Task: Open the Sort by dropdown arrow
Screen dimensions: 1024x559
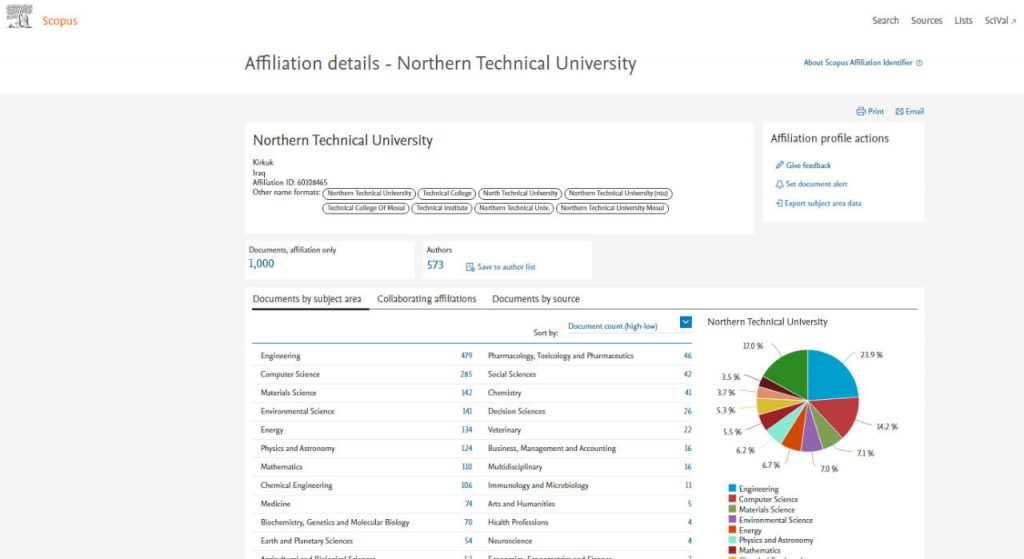Action: pyautogui.click(x=686, y=322)
